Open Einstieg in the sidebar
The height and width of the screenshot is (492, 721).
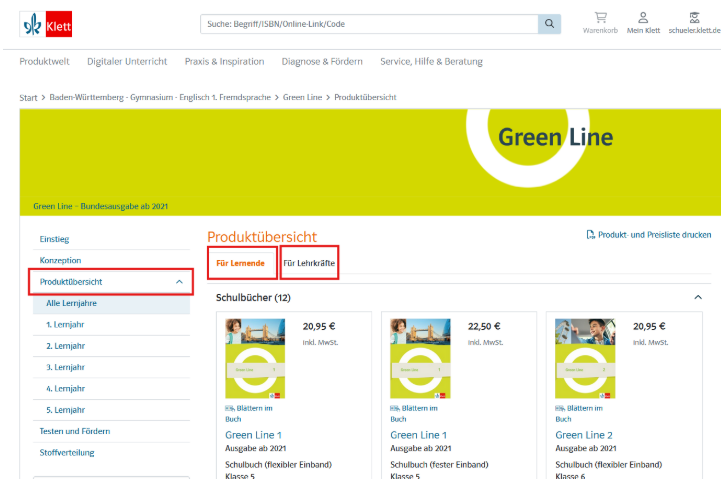pos(54,239)
